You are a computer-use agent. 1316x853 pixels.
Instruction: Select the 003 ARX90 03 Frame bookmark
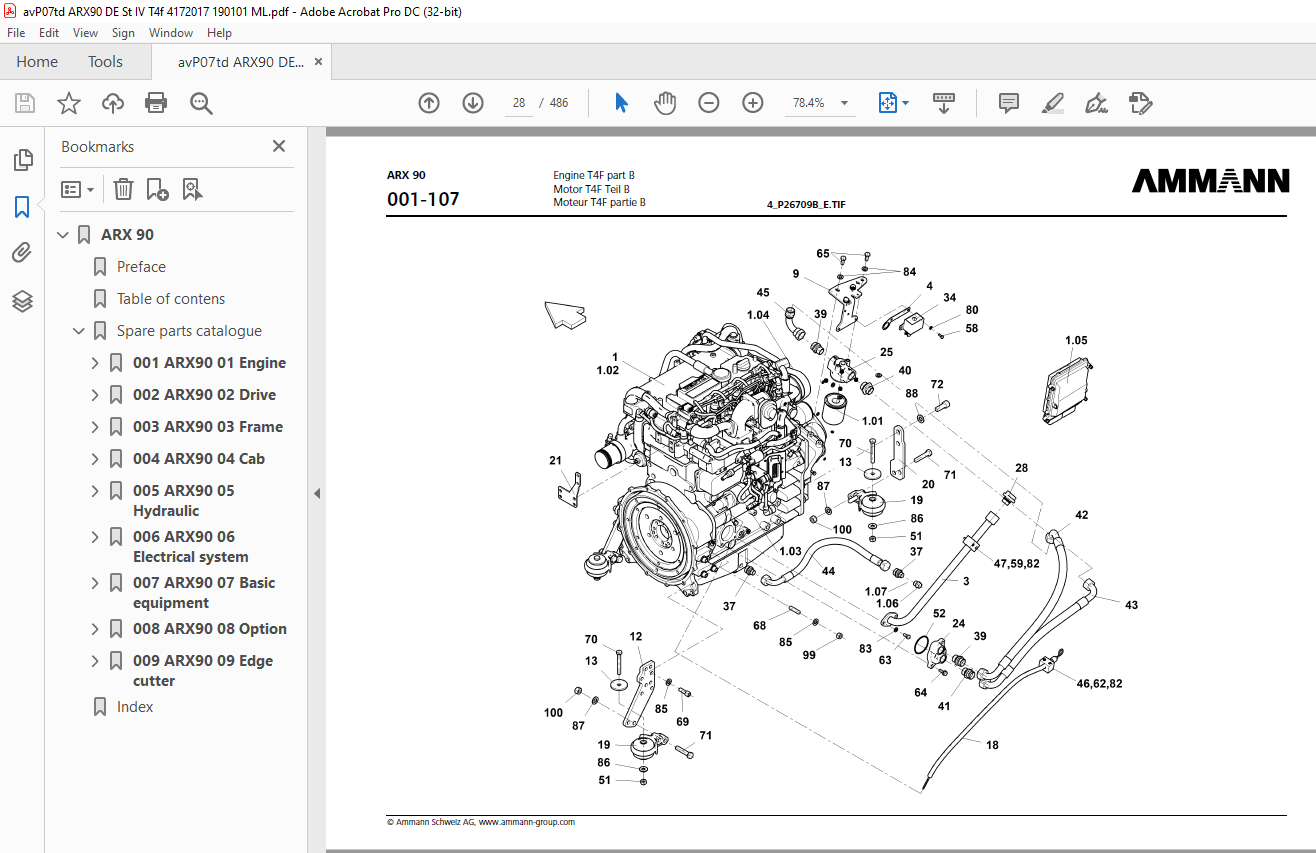coord(207,427)
